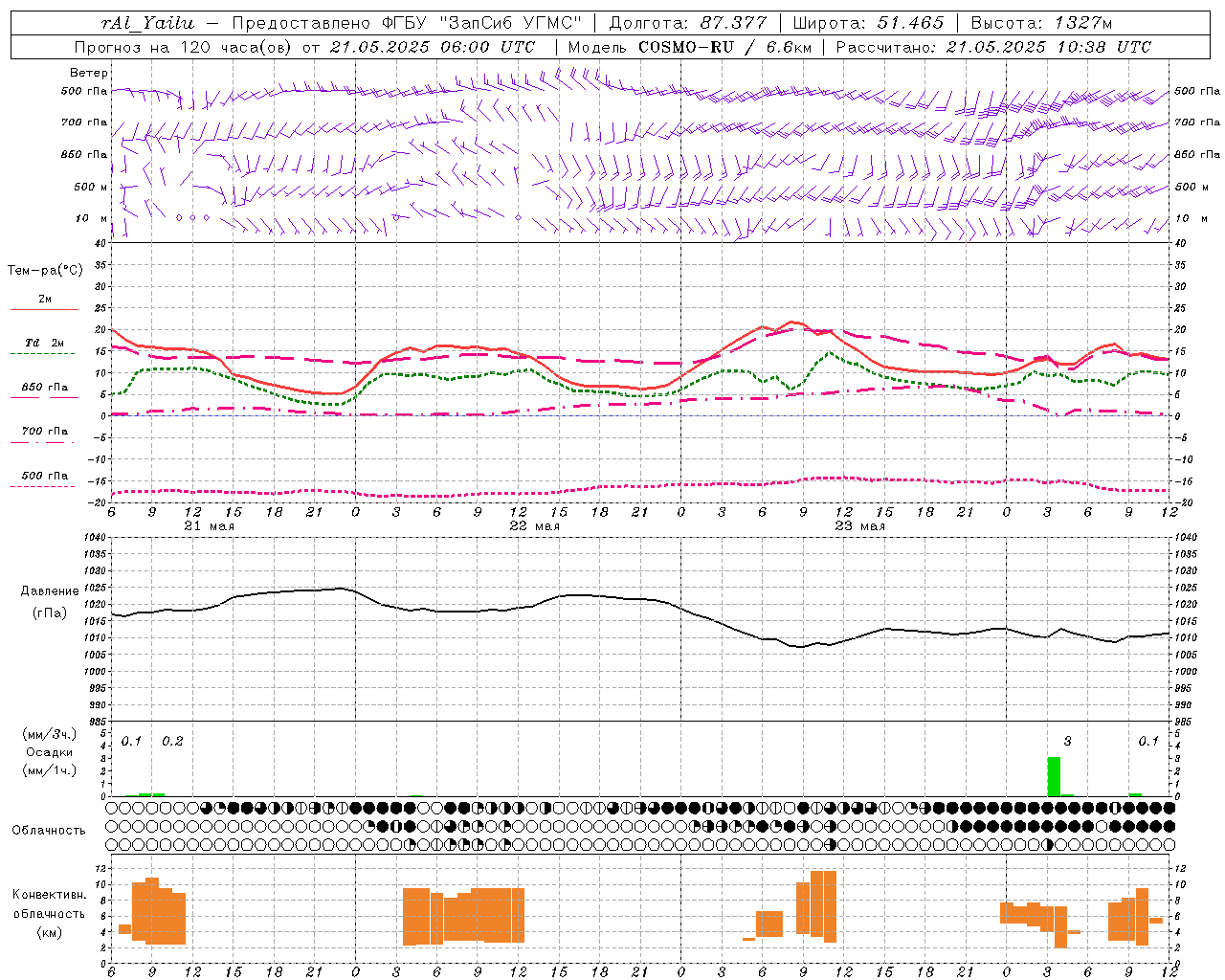Click the Тем-ра(°C) temperature panel label
The height and width of the screenshot is (980, 1225).
45,271
